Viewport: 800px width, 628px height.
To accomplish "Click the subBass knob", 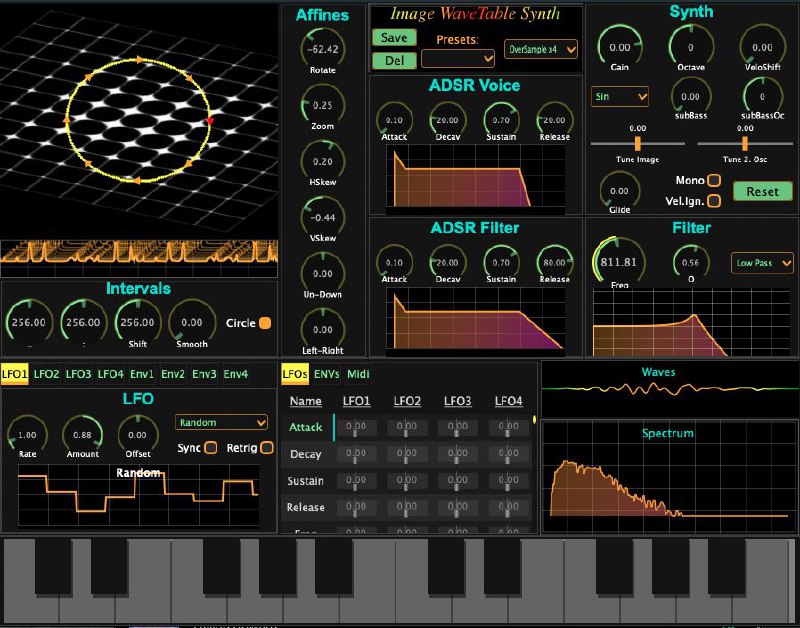I will tap(691, 96).
